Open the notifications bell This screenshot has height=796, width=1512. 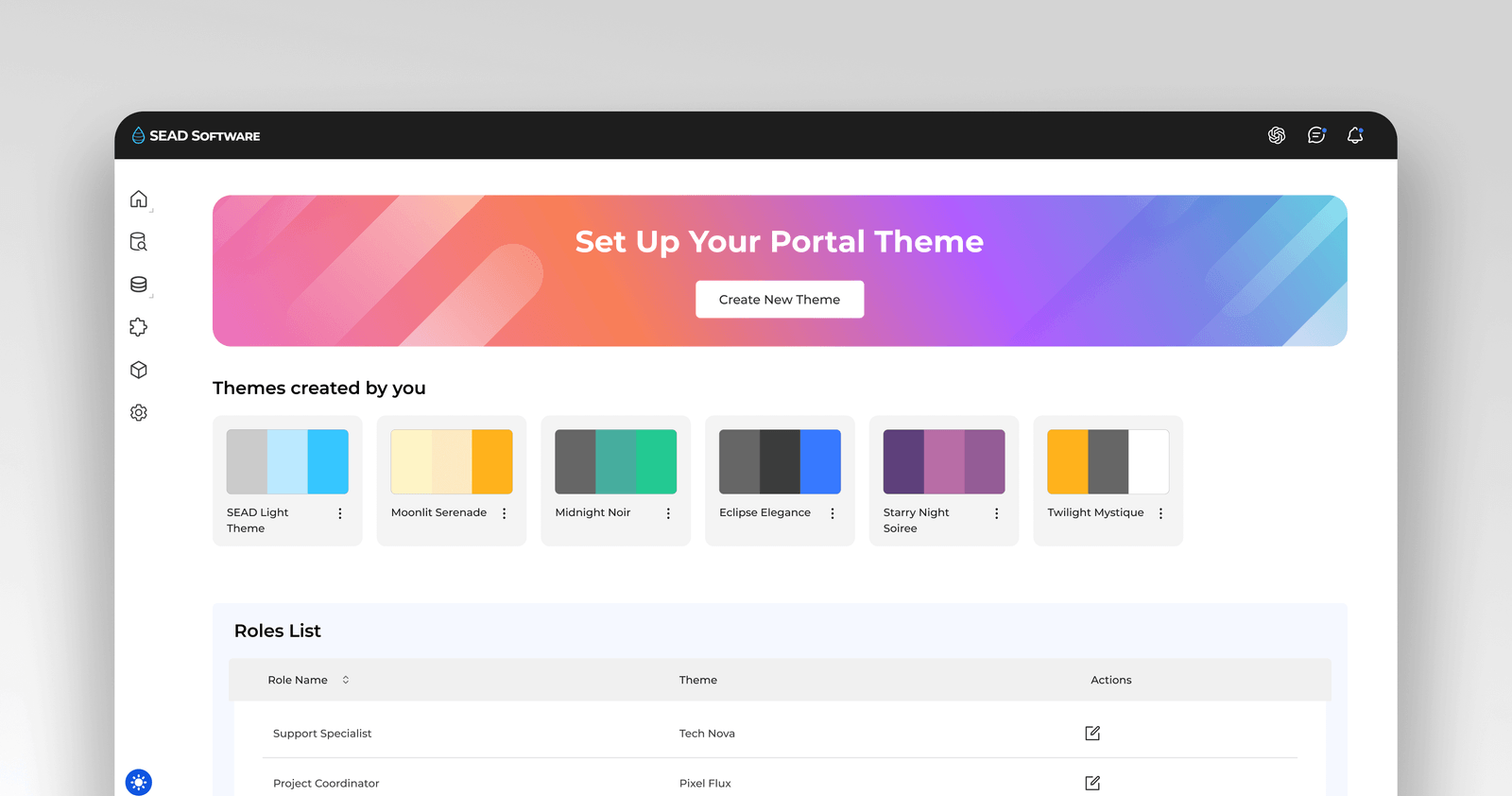(1355, 135)
